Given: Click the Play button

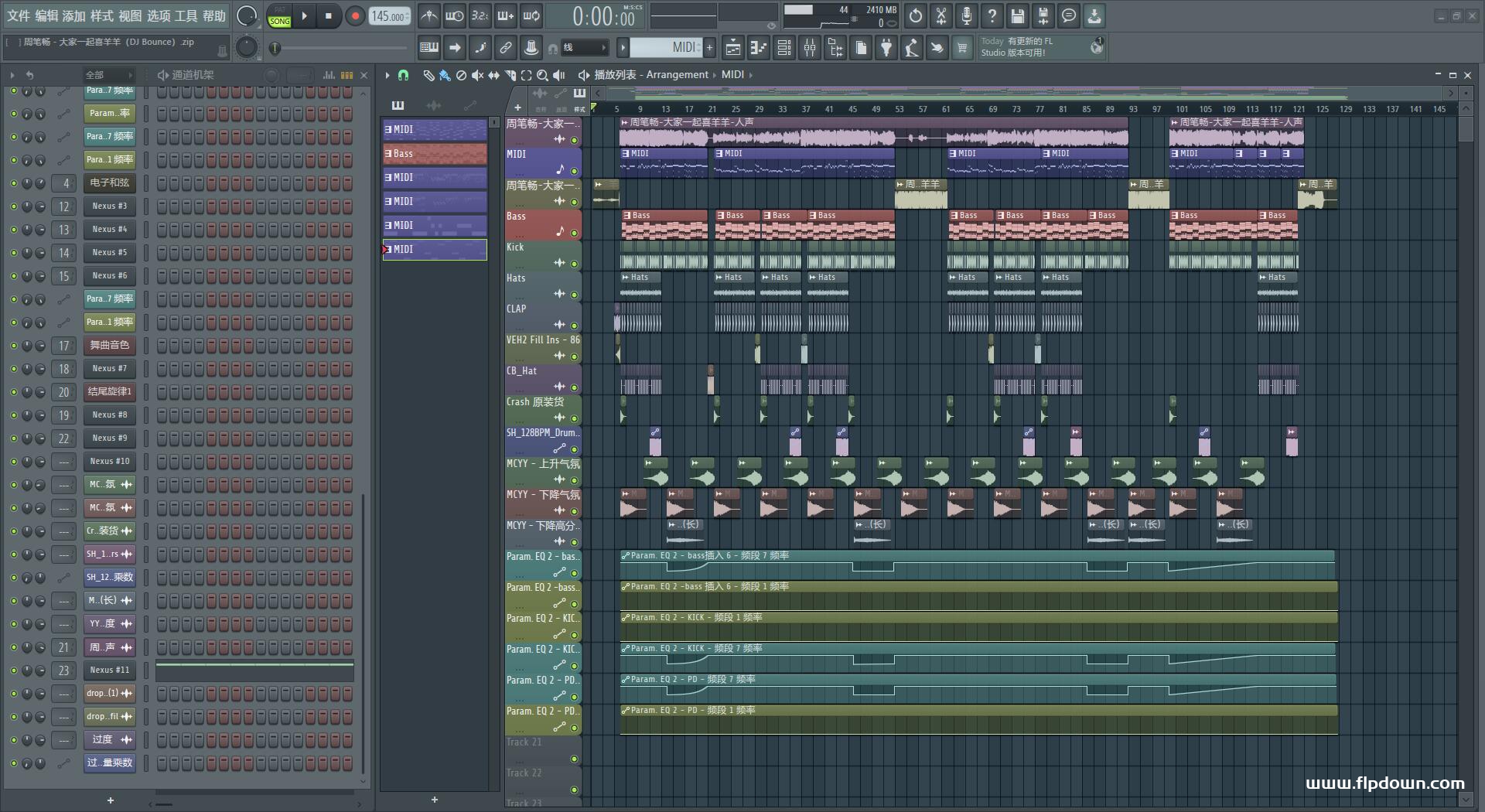Looking at the screenshot, I should pos(305,15).
